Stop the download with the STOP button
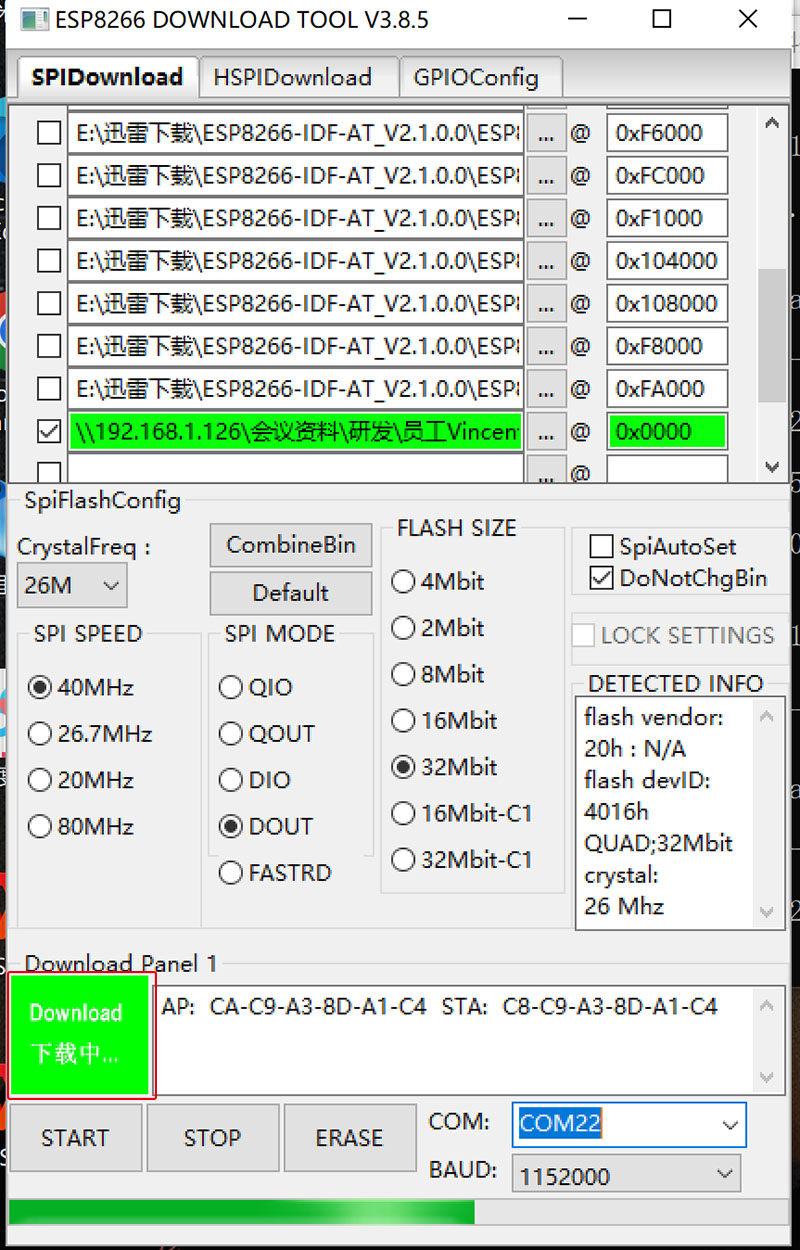The width and height of the screenshot is (800, 1250). tap(212, 1138)
